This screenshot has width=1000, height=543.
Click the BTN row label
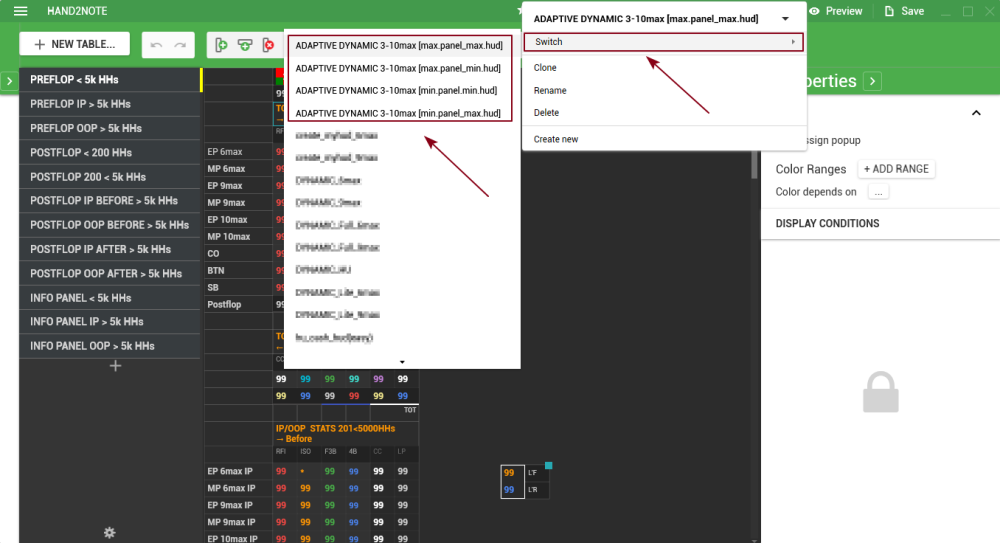tap(216, 271)
